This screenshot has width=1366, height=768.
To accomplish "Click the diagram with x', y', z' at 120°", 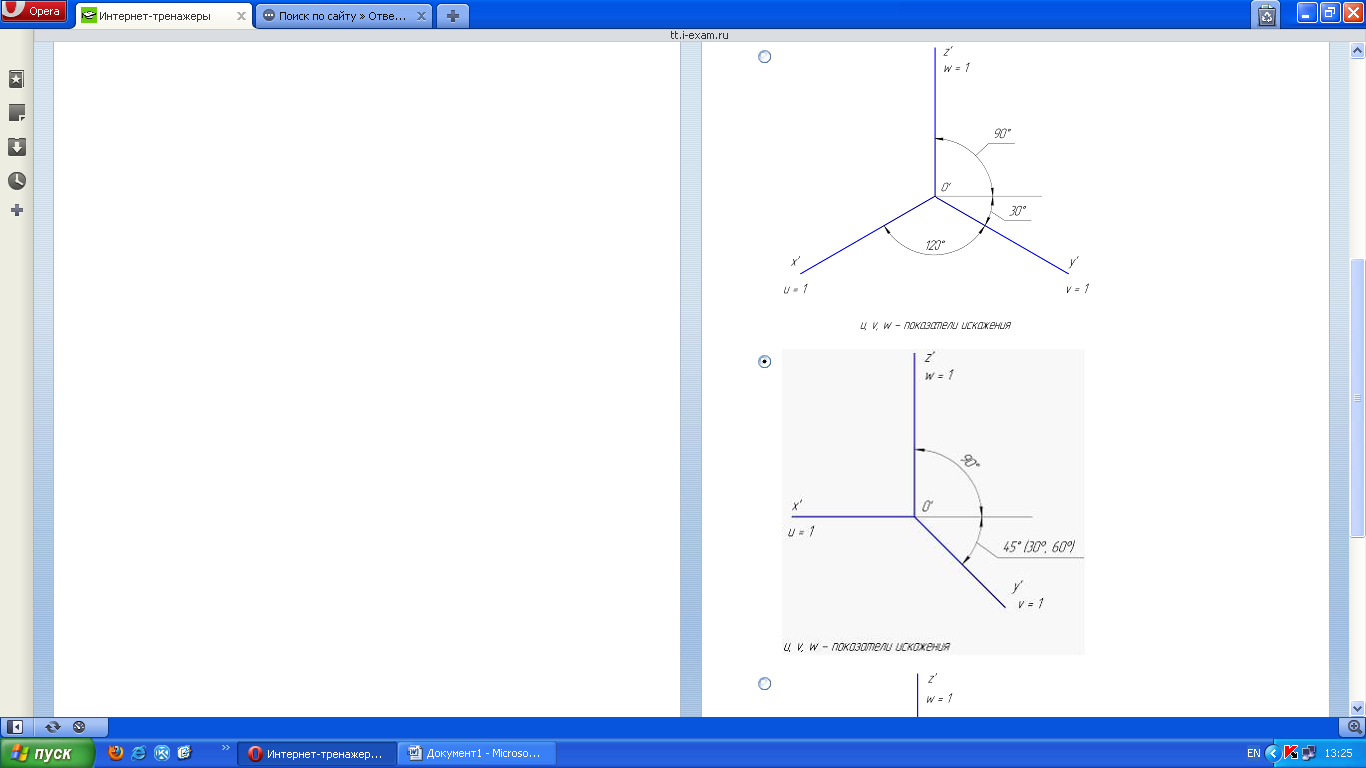I will (935, 188).
